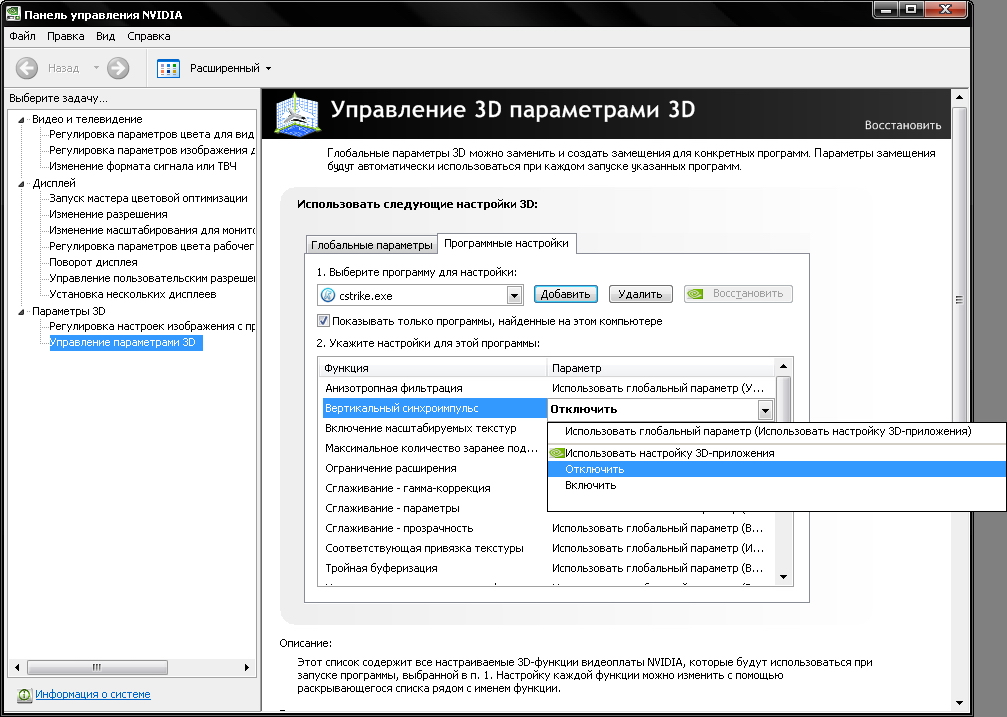Select Установка нескольких дисплеев tree item
Viewport: 1007px width, 717px height.
132,294
